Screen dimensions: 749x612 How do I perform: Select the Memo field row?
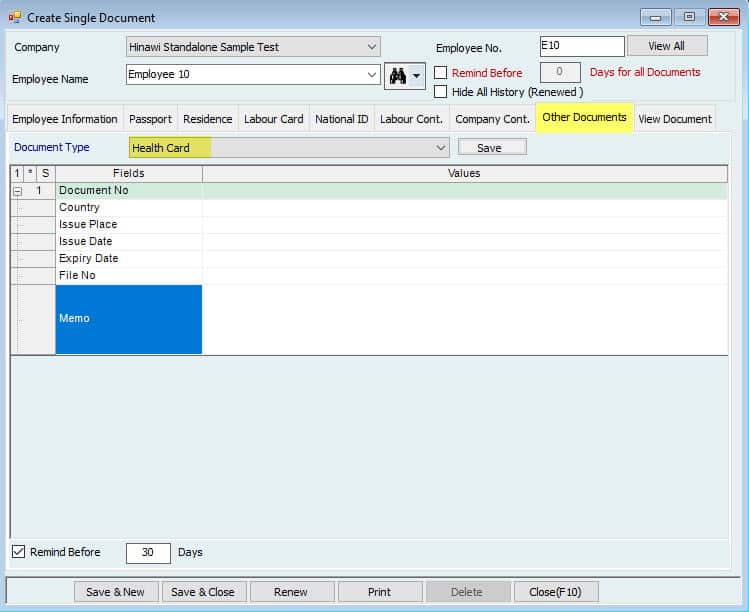coord(128,319)
